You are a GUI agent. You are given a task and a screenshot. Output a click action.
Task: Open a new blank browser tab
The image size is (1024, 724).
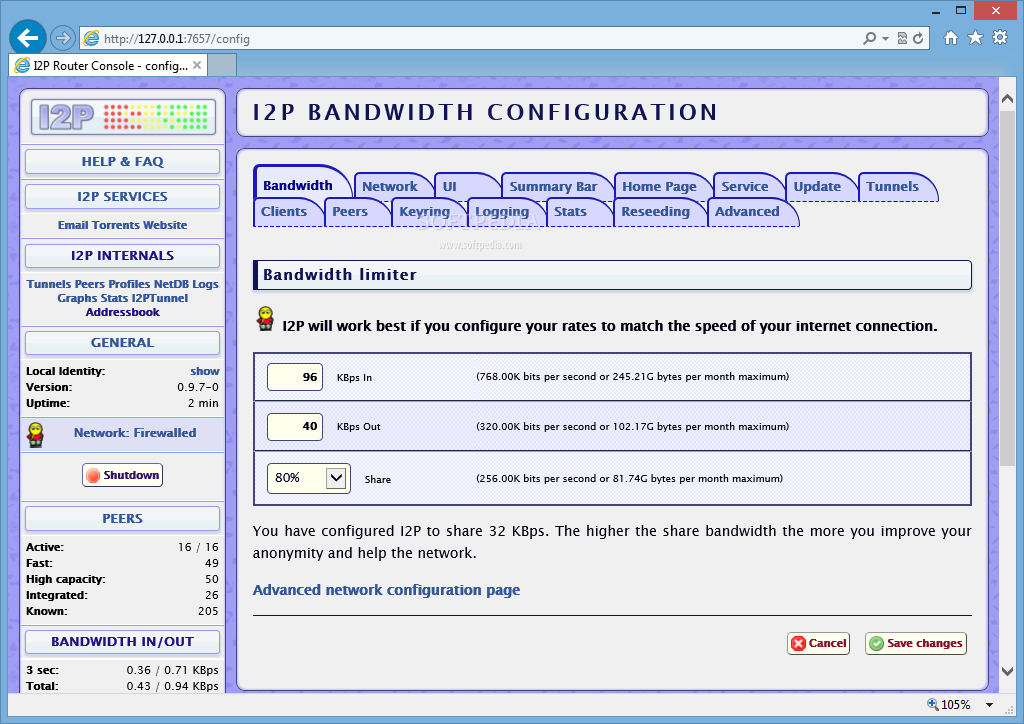point(222,65)
